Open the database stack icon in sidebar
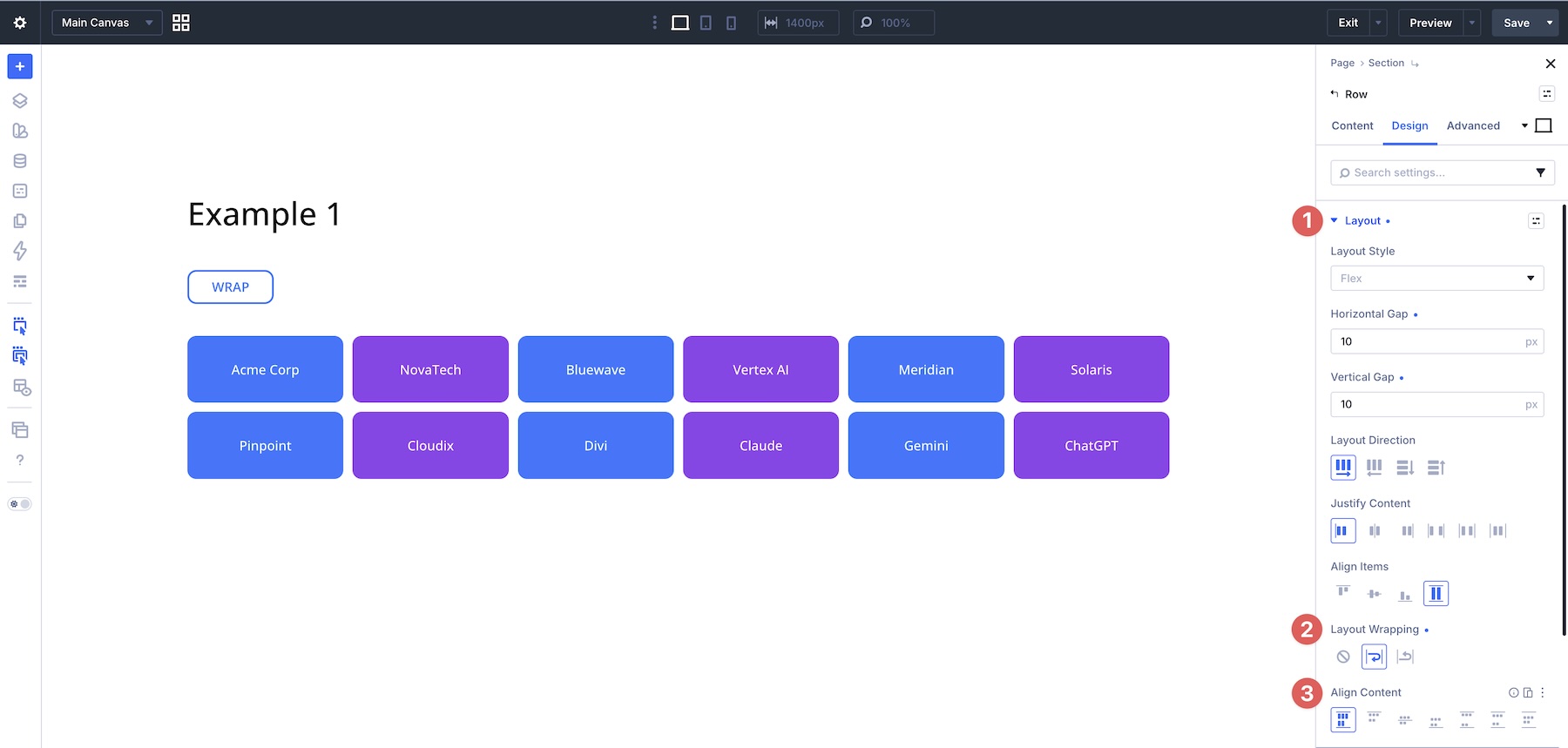The image size is (1568, 748). (x=20, y=161)
